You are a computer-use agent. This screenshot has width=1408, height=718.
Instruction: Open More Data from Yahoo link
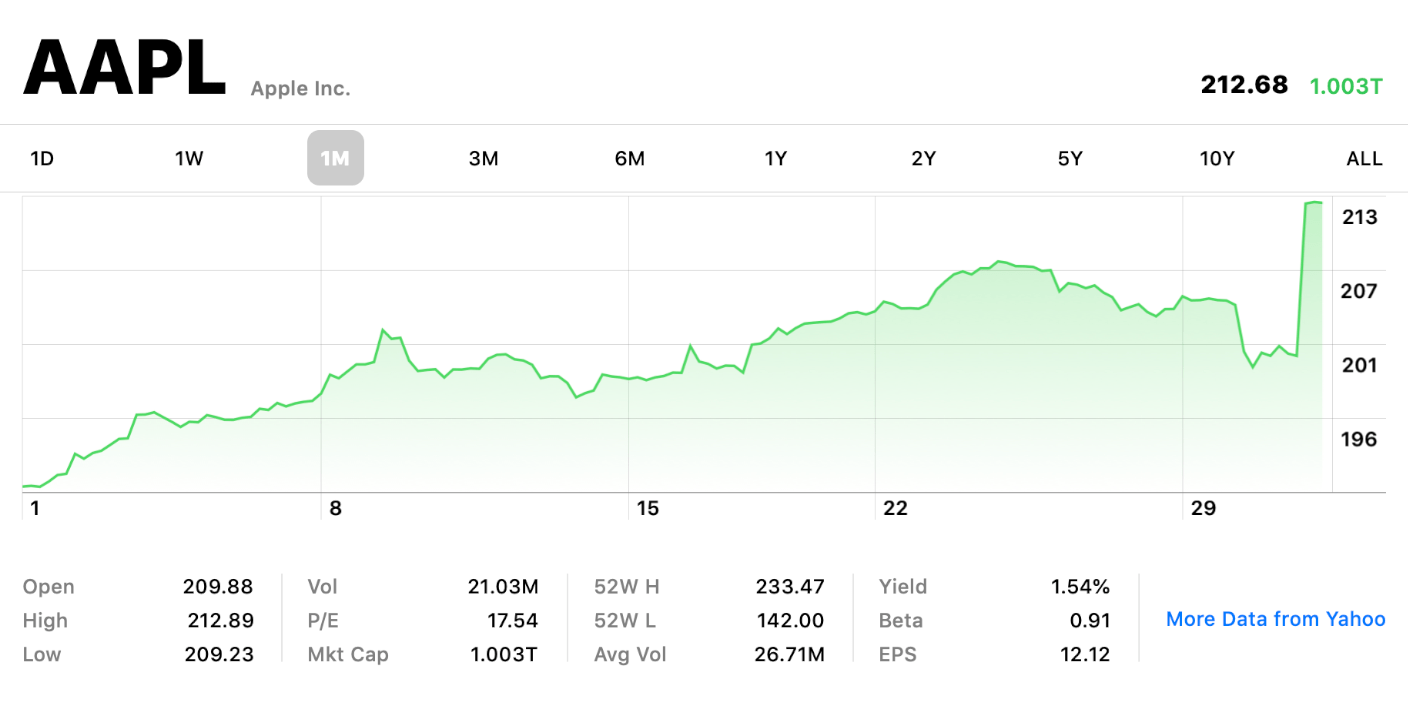click(1275, 619)
